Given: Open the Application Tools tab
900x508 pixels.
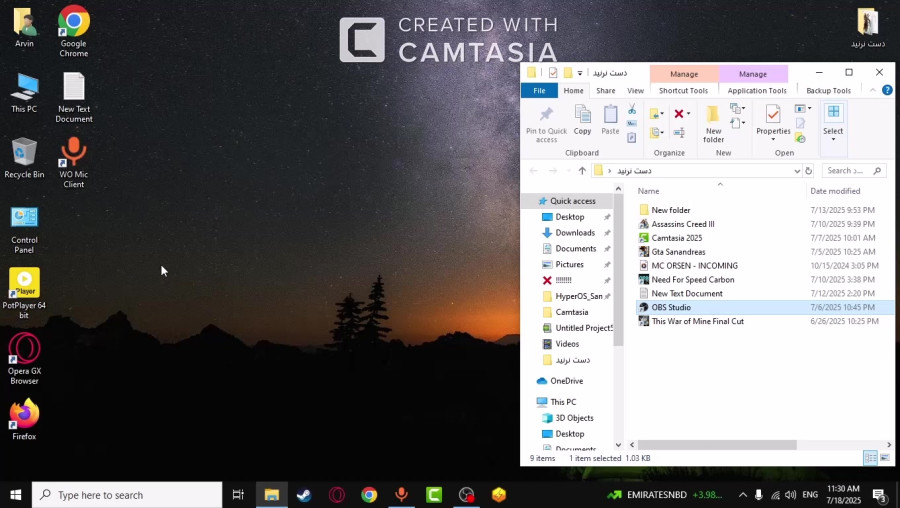Looking at the screenshot, I should (757, 90).
